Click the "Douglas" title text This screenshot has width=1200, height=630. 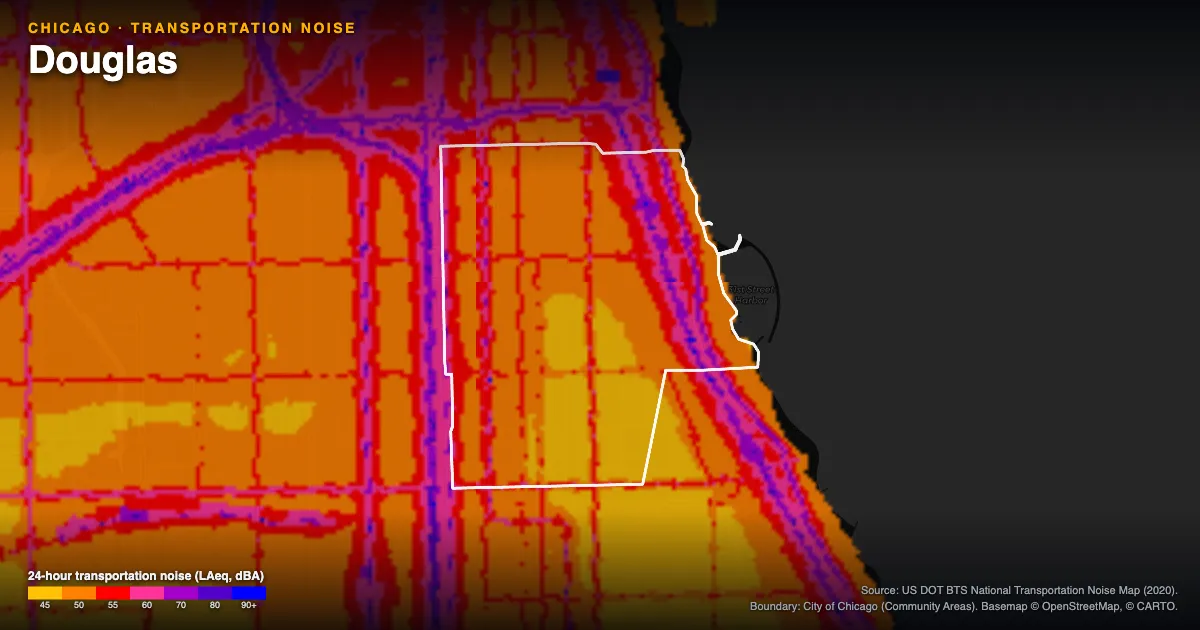(103, 60)
